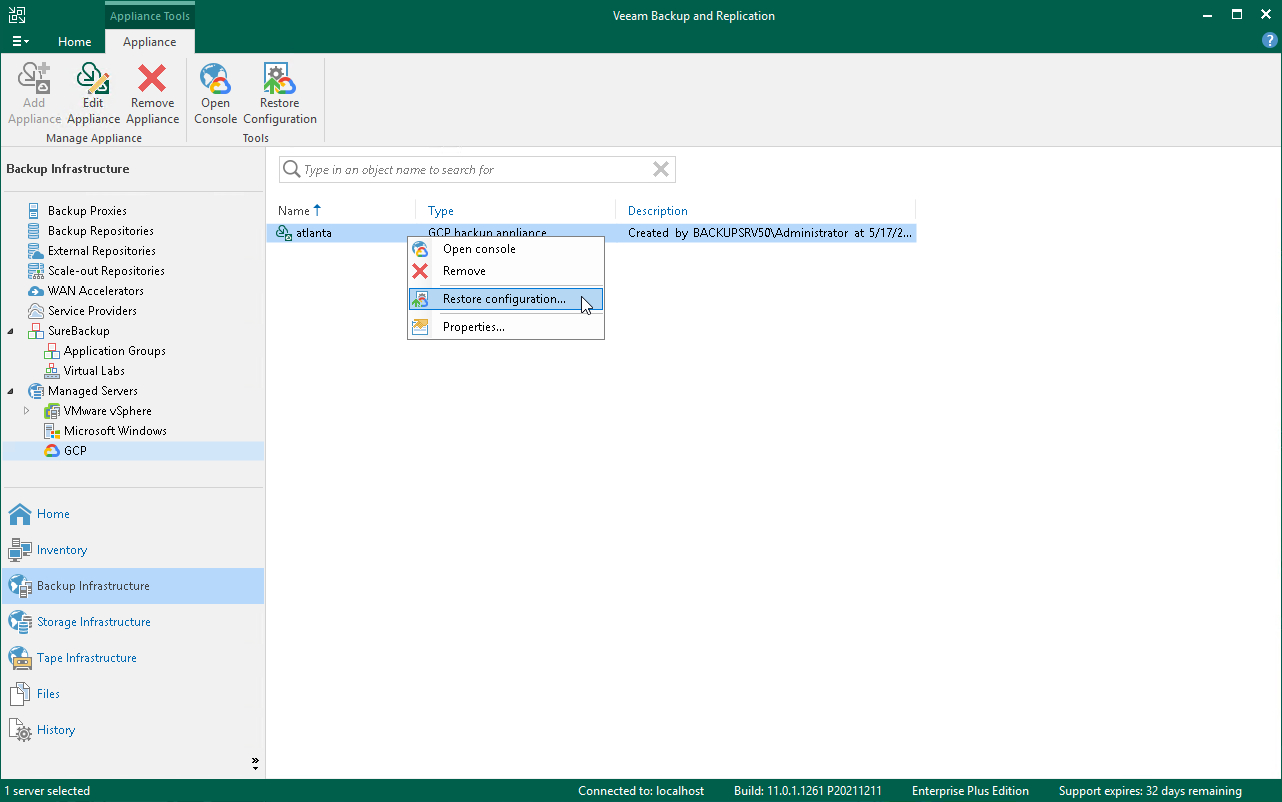Click the Veeam app icon in title bar
The image size is (1282, 802).
[17, 15]
